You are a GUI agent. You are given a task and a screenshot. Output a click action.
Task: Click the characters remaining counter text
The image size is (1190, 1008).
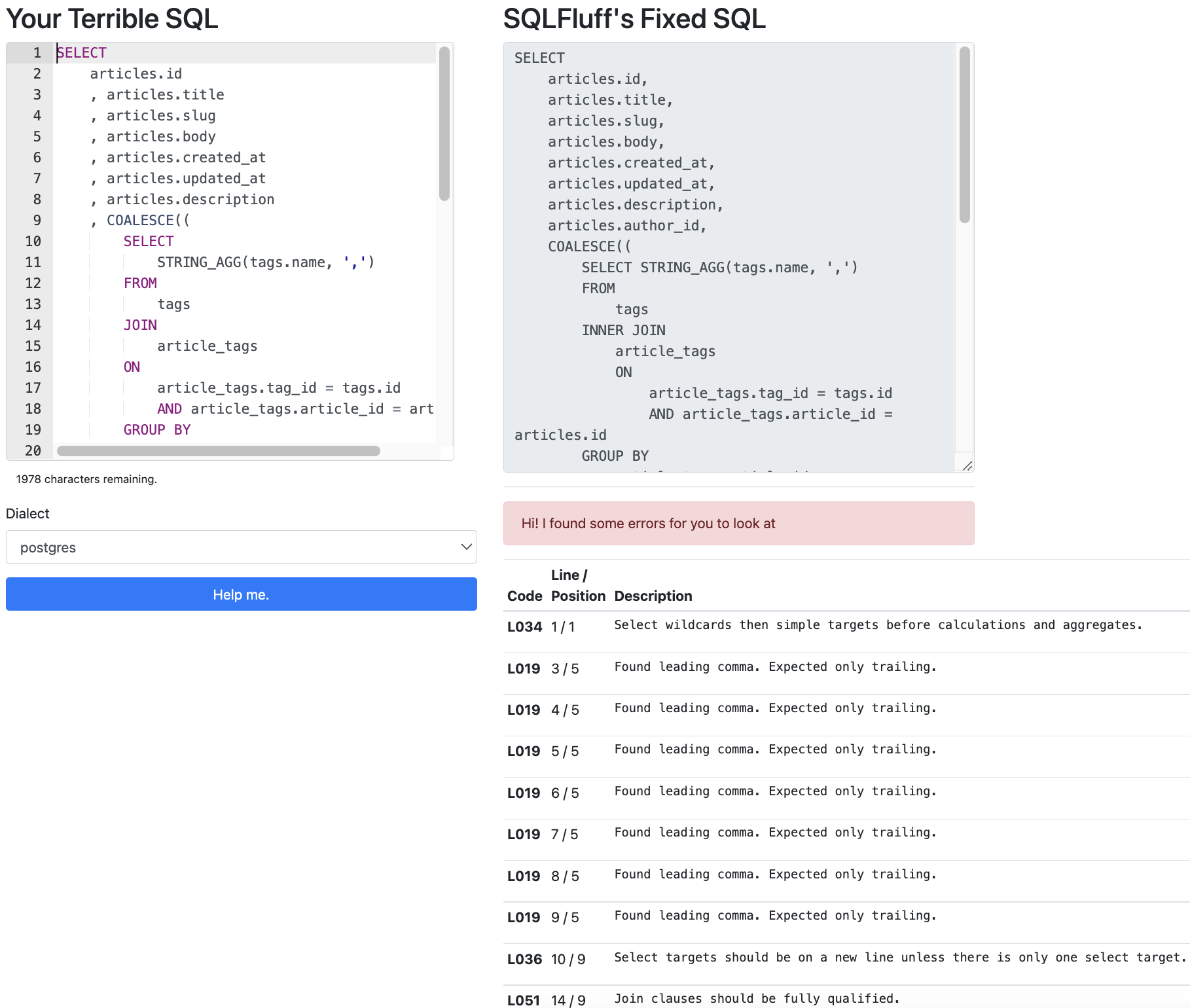pos(86,478)
